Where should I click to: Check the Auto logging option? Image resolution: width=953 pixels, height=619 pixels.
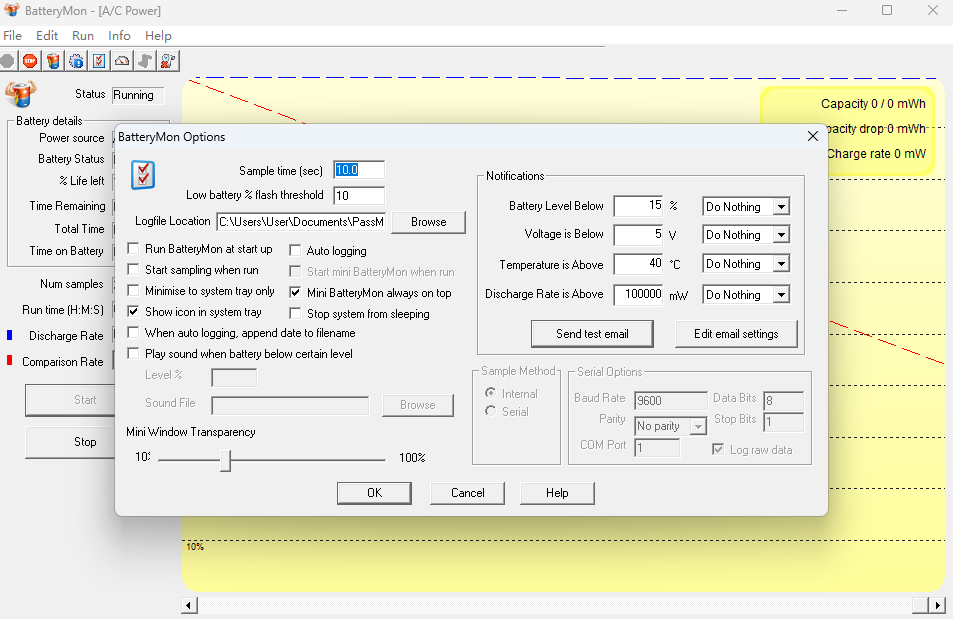(x=293, y=249)
